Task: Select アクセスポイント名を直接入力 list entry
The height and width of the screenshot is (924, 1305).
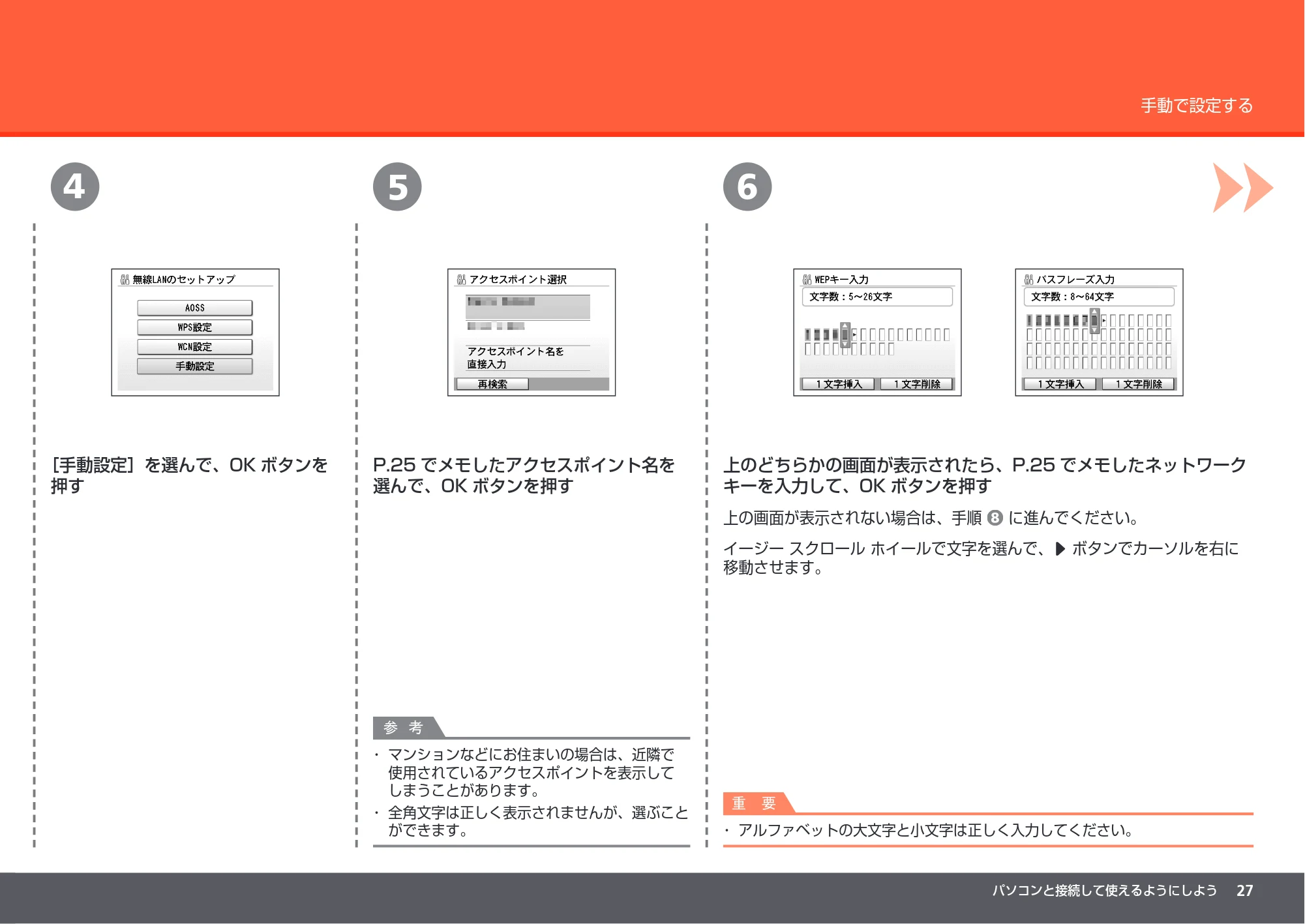Action: pos(528,358)
